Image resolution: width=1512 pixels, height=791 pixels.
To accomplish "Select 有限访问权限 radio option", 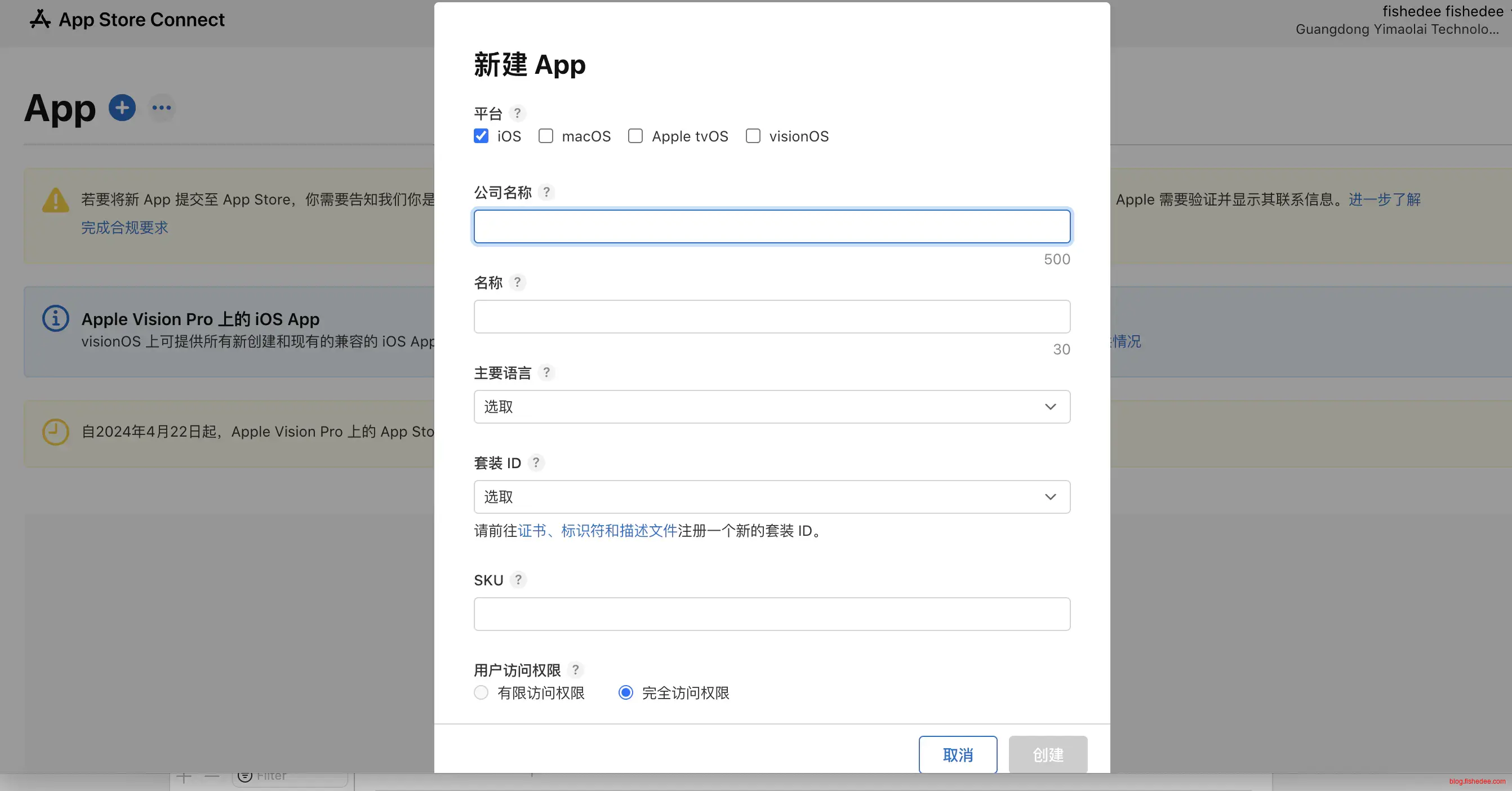I will pyautogui.click(x=481, y=693).
